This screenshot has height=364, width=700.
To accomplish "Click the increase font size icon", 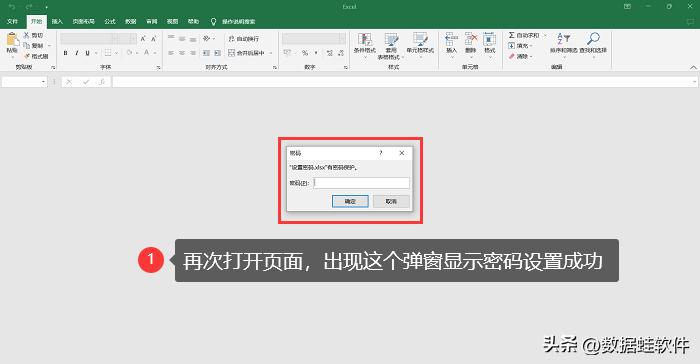I will click(143, 39).
